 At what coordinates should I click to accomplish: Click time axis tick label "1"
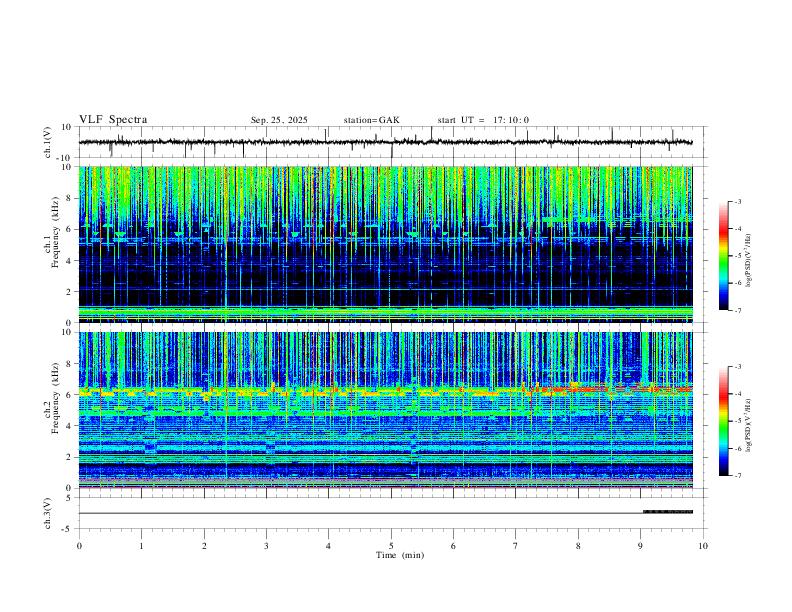(141, 546)
